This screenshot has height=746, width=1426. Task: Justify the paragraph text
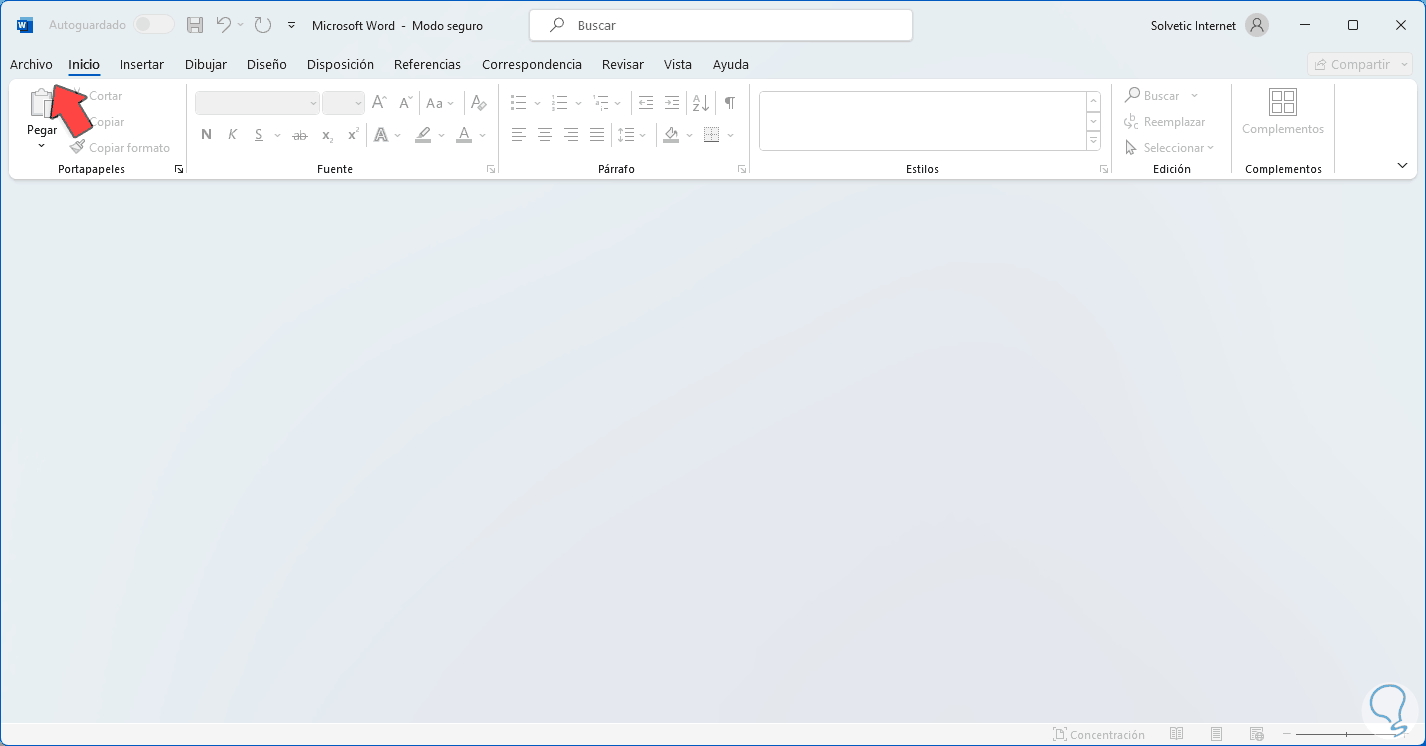click(597, 134)
